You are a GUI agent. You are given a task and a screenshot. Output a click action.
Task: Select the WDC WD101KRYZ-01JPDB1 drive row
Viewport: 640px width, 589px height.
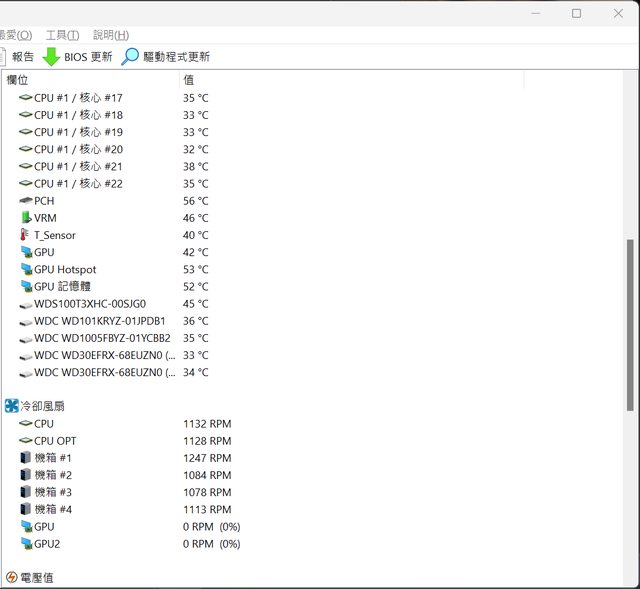pyautogui.click(x=99, y=321)
